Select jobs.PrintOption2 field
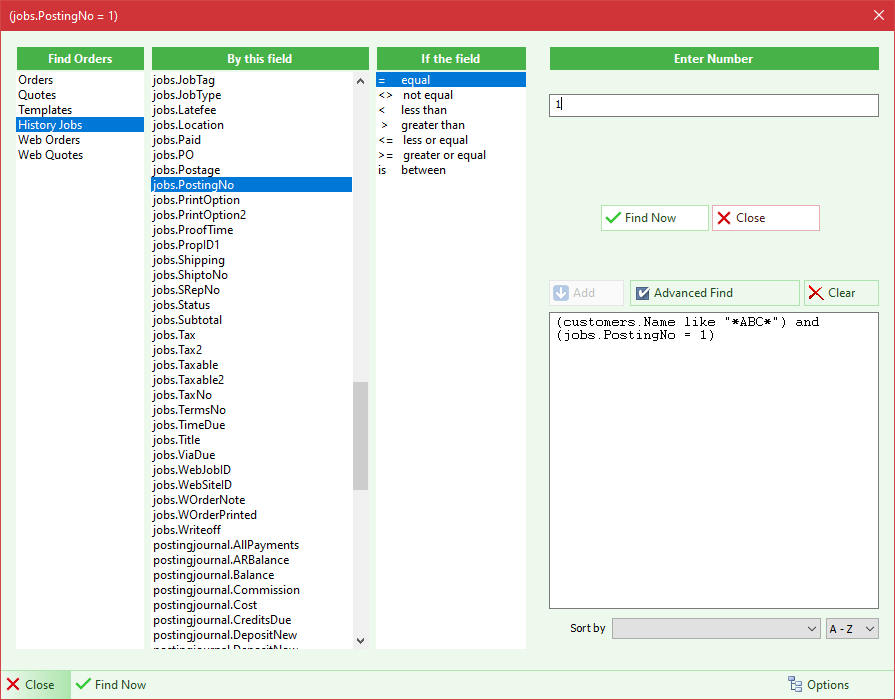 pyautogui.click(x=252, y=215)
